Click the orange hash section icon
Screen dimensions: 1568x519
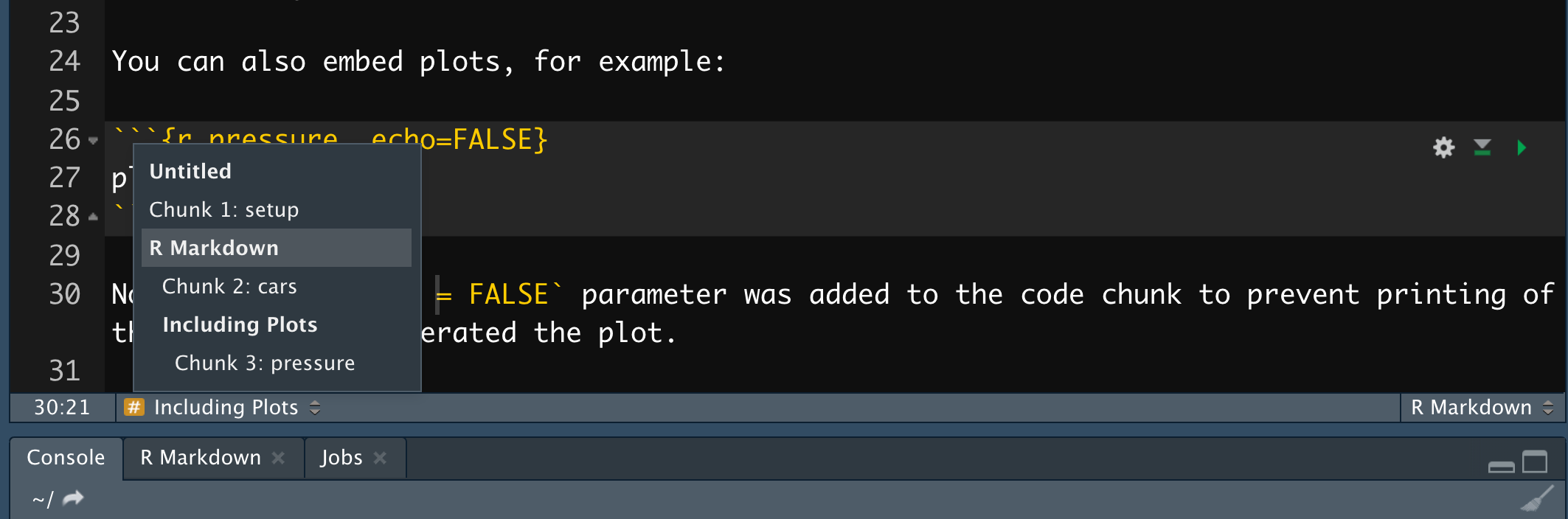click(133, 407)
